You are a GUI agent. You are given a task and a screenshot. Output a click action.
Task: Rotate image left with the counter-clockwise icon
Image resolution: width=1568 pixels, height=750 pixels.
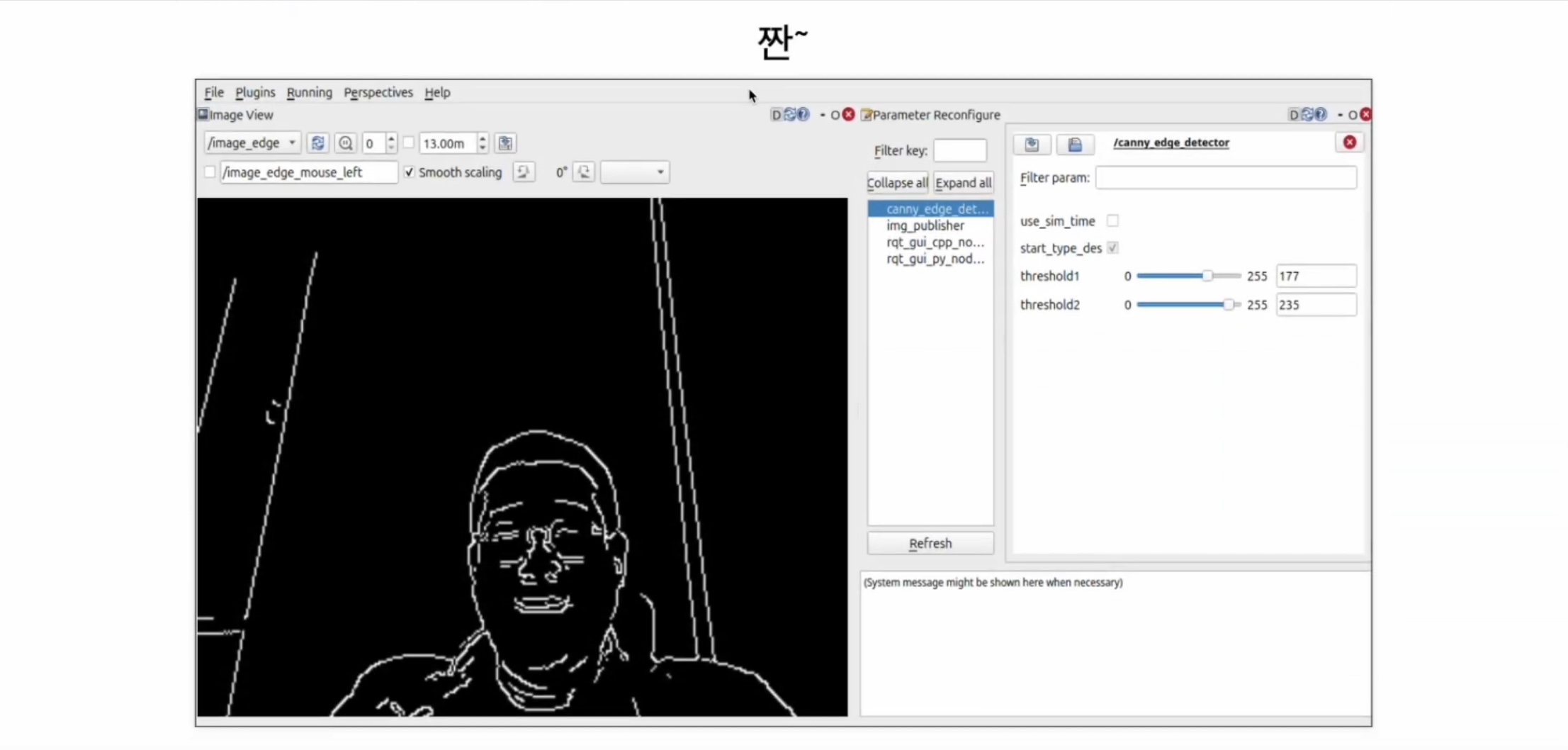(x=524, y=172)
